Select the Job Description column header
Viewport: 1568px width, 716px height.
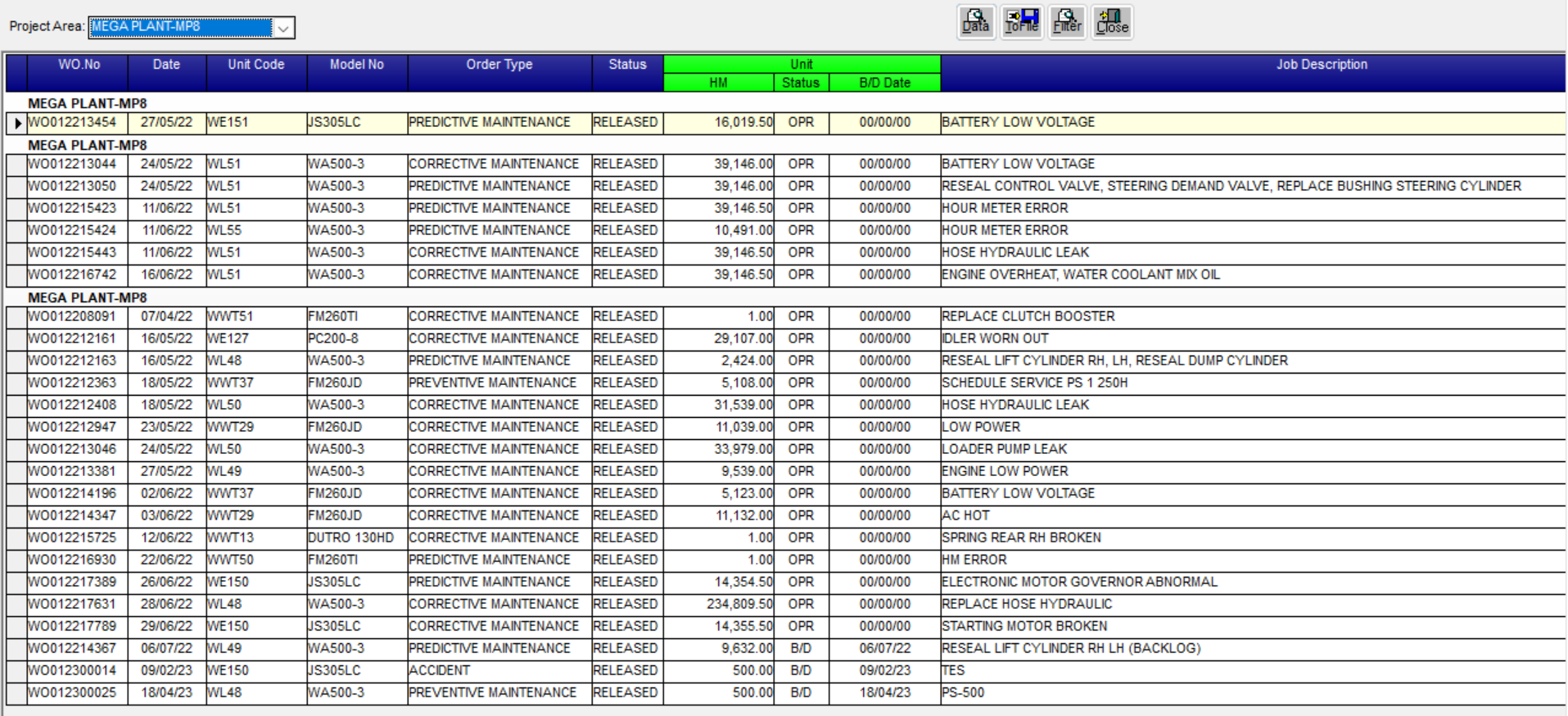point(1321,65)
